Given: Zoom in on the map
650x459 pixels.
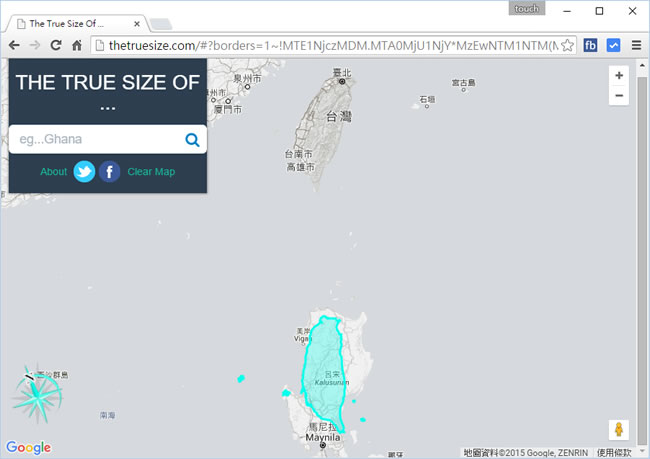Looking at the screenshot, I should click(x=619, y=76).
